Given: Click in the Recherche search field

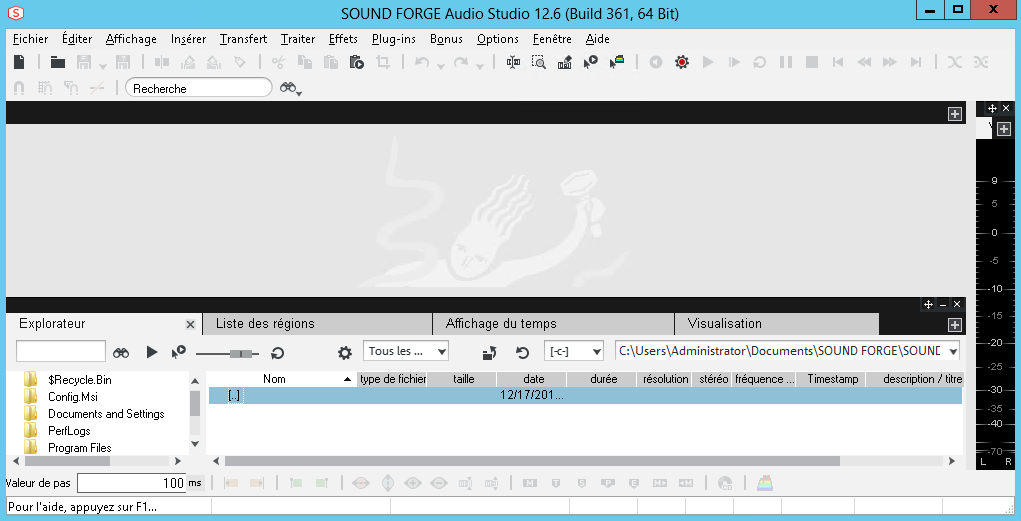Looking at the screenshot, I should click(199, 88).
